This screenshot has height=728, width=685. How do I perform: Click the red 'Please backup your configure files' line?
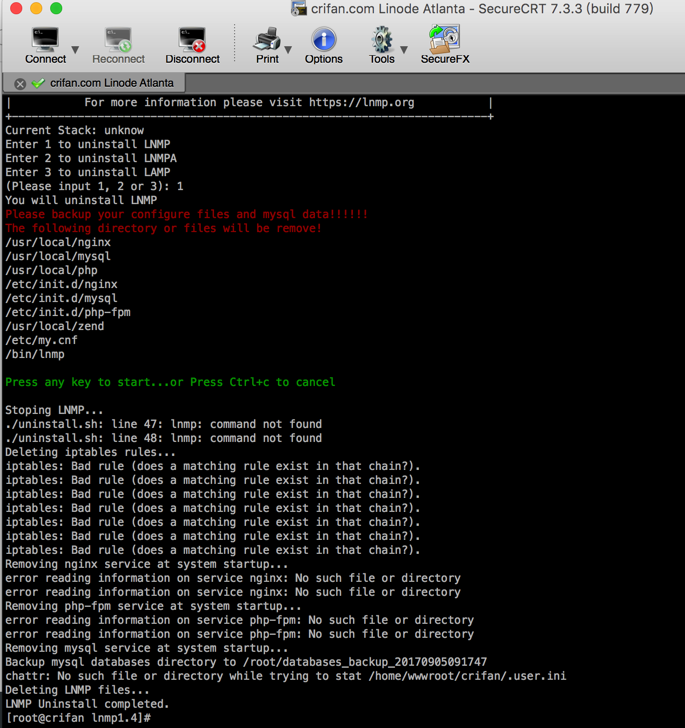[187, 214]
